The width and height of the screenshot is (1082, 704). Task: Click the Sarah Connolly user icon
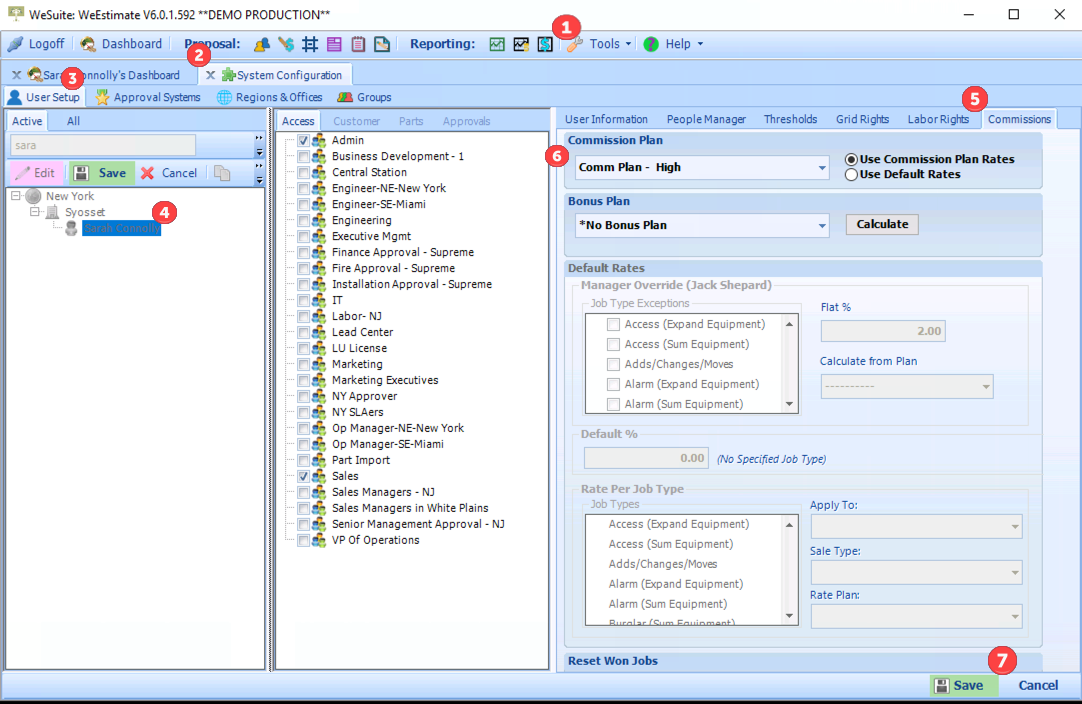pos(71,228)
